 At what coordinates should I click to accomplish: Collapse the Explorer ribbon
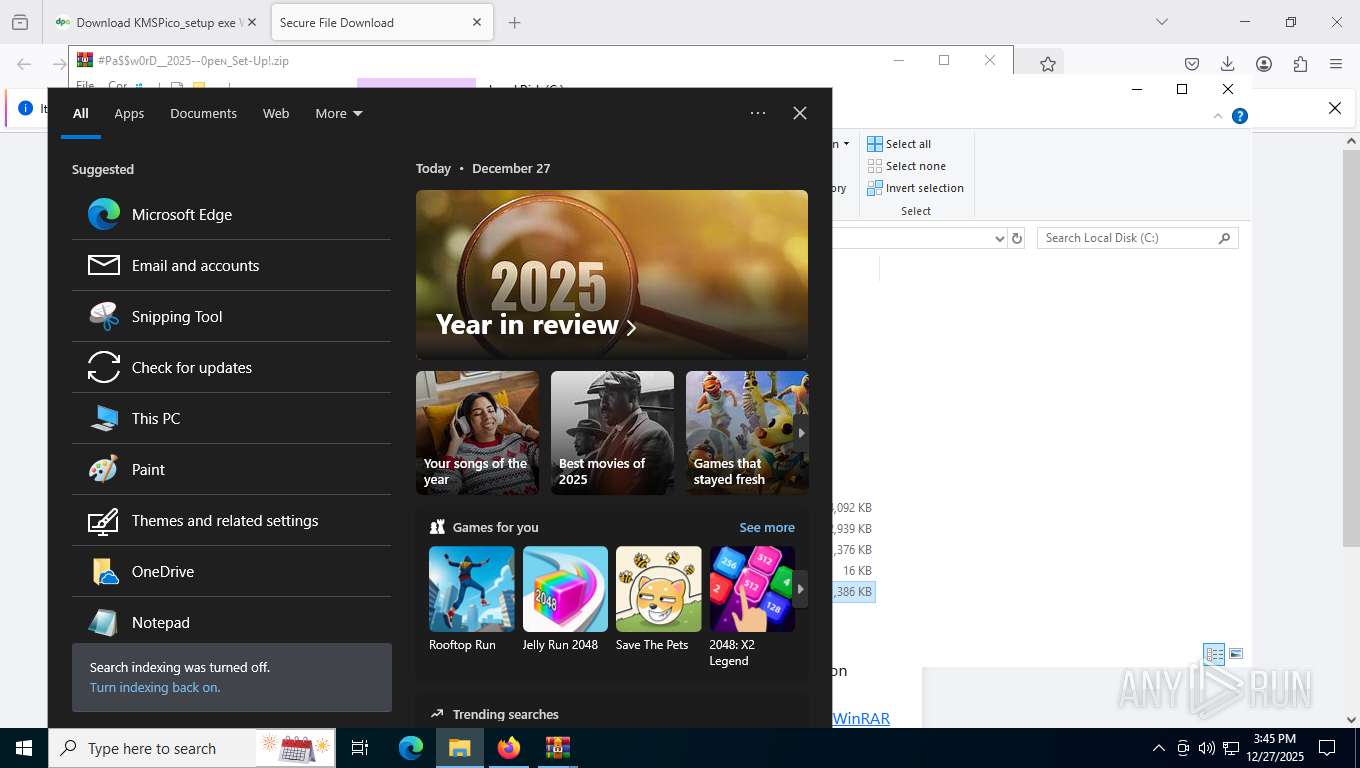point(1218,116)
